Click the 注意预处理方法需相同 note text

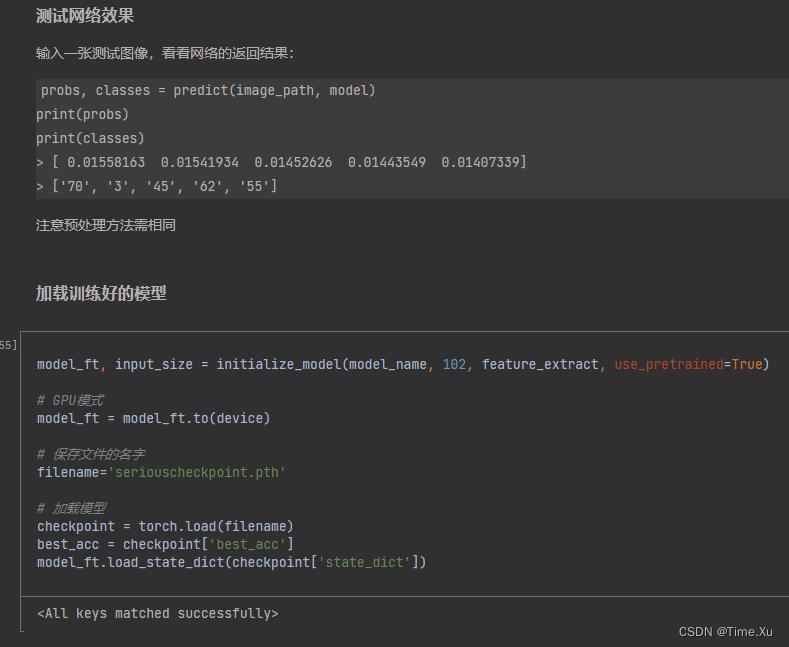[105, 225]
